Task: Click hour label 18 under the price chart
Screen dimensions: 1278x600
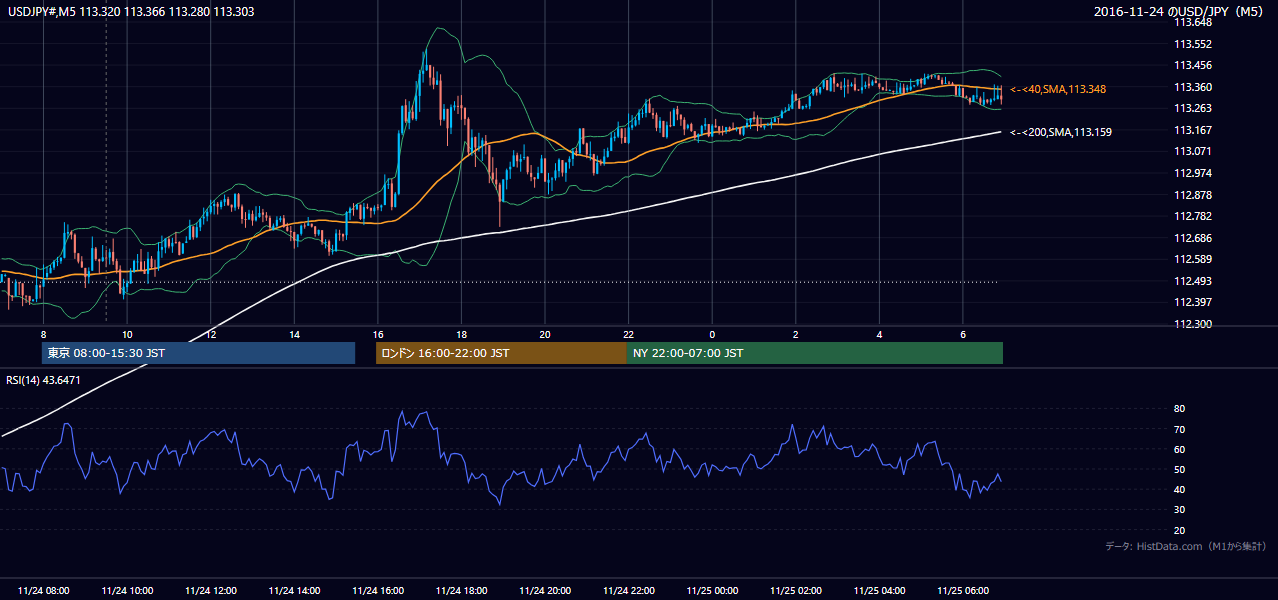Action: pos(461,334)
